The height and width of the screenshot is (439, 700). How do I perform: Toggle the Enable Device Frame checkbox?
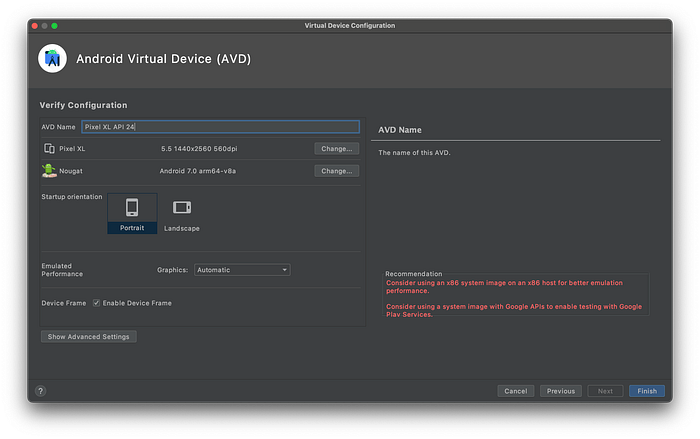pyautogui.click(x=96, y=303)
